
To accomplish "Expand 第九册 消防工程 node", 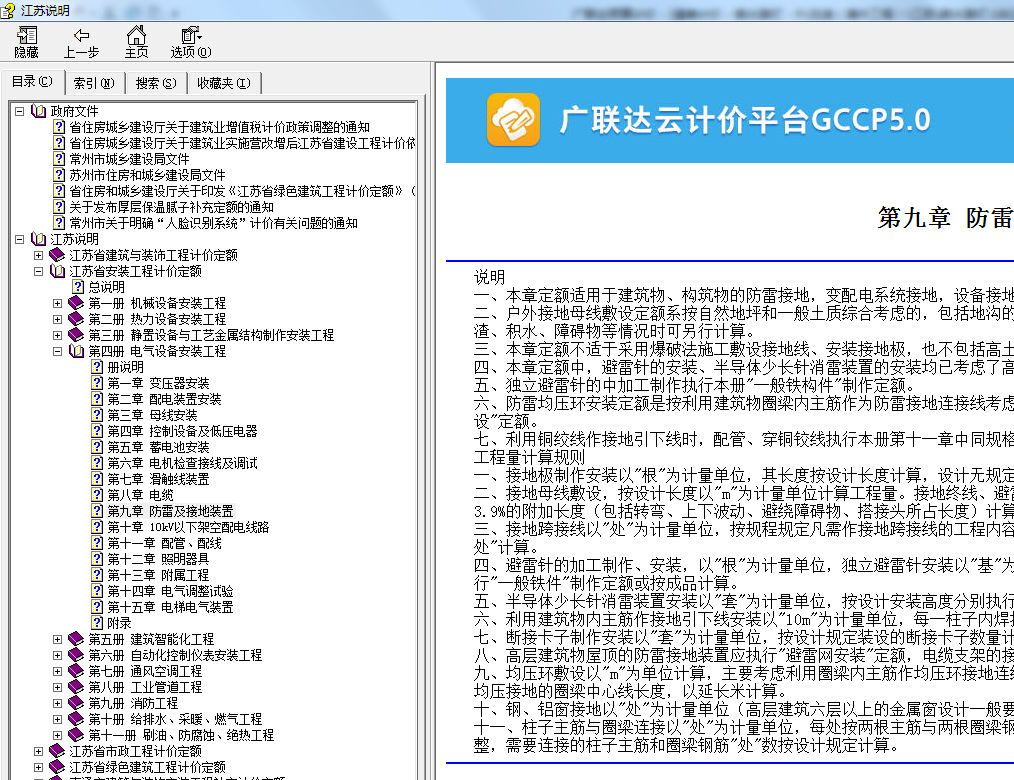I will [57, 704].
